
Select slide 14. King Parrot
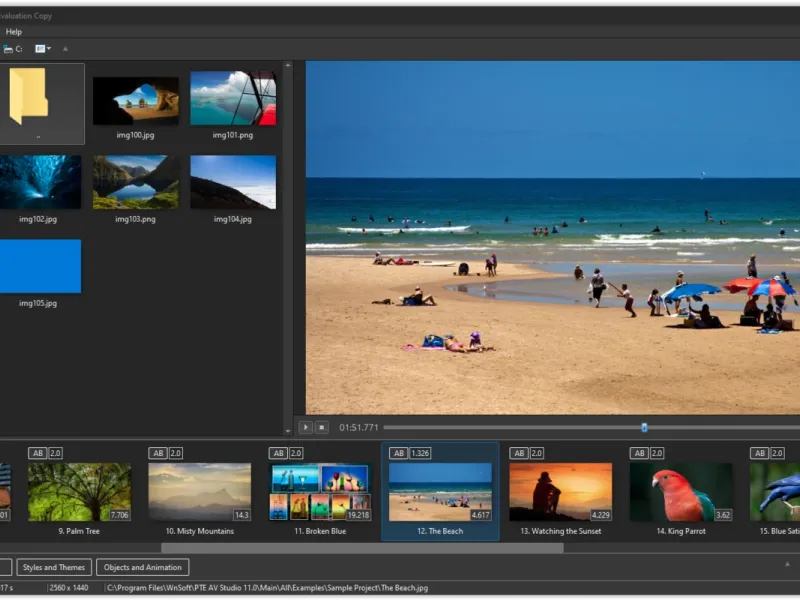tap(681, 492)
